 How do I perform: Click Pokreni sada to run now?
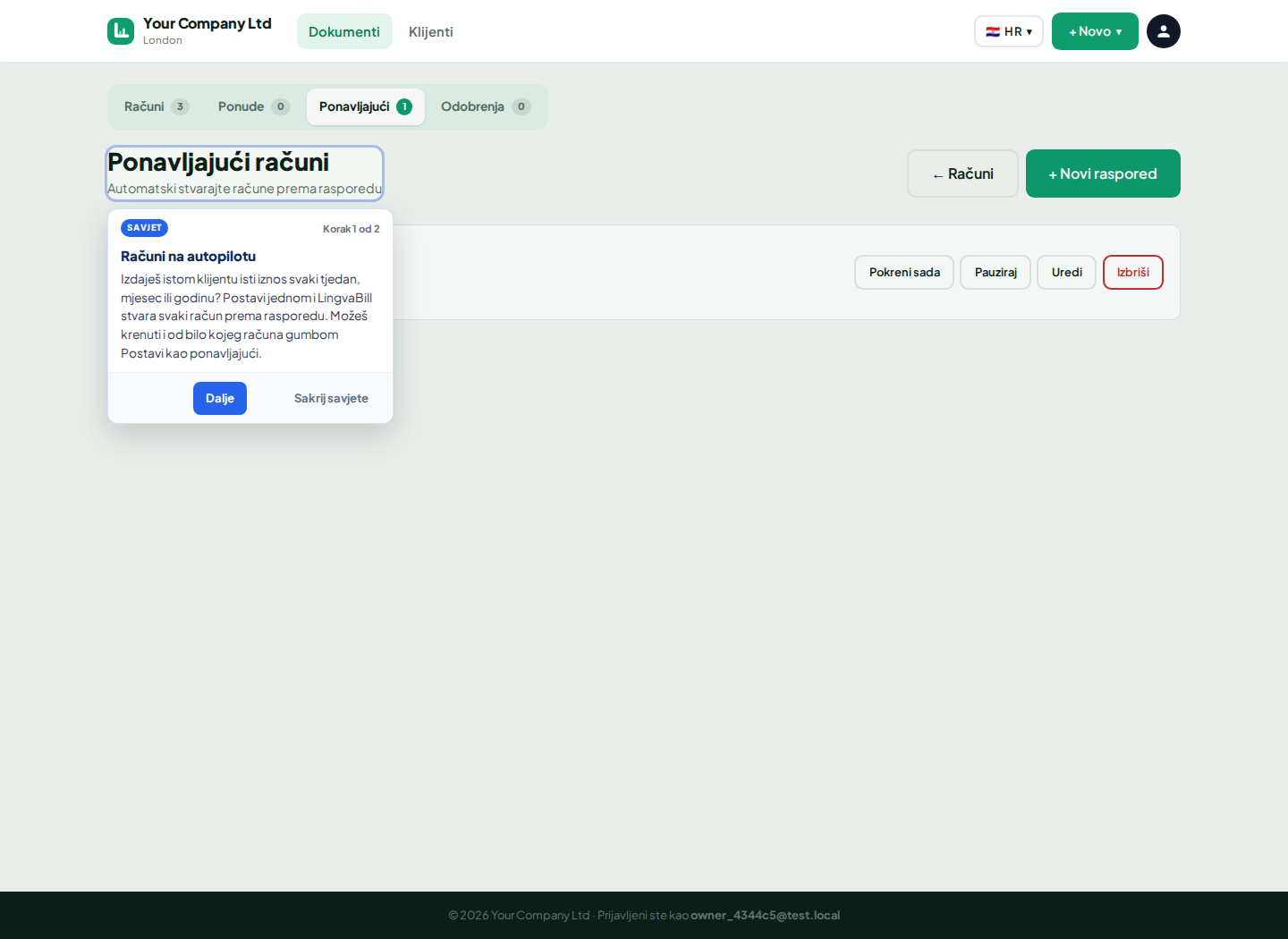(x=904, y=273)
